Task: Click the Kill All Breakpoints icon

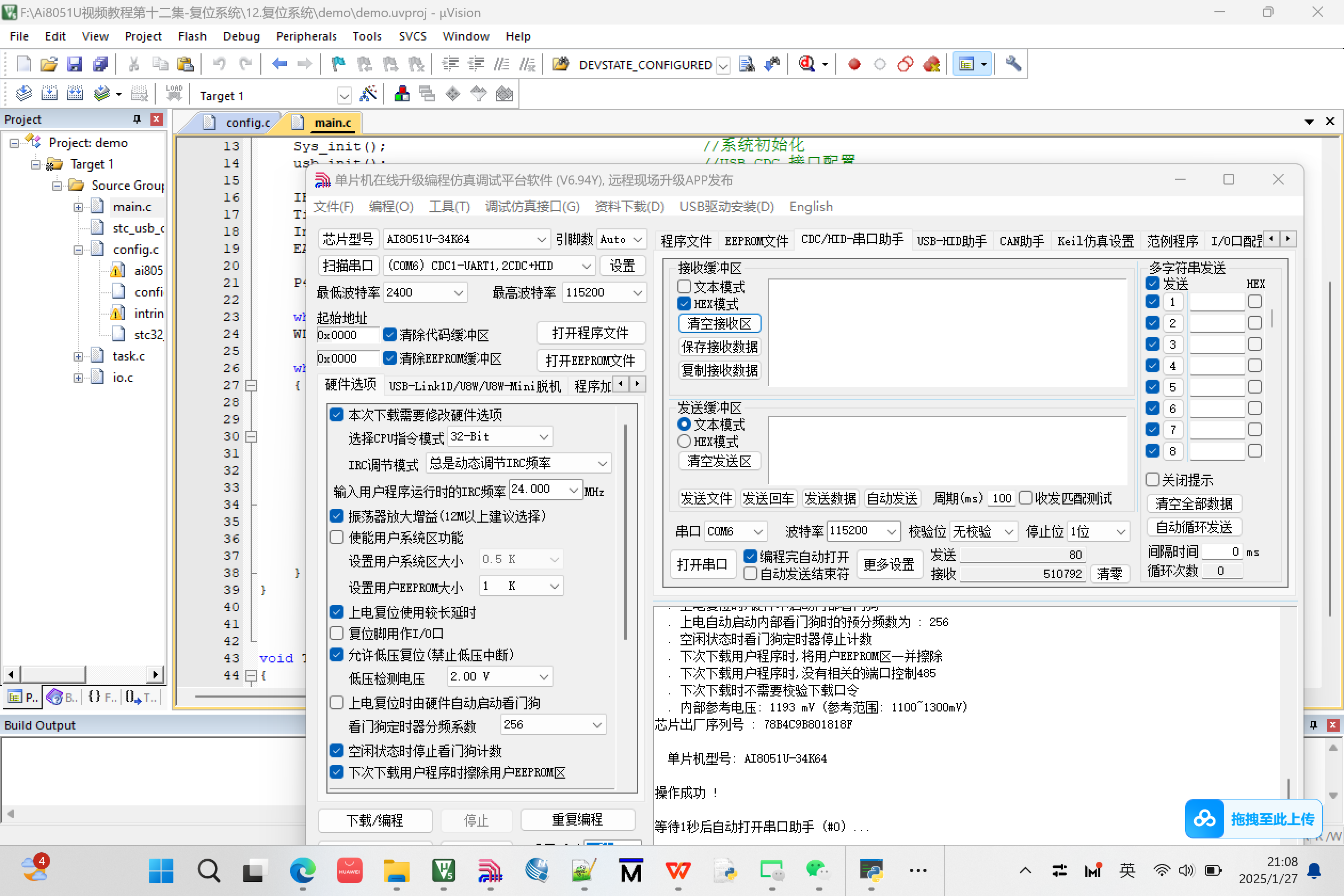Action: pyautogui.click(x=931, y=64)
